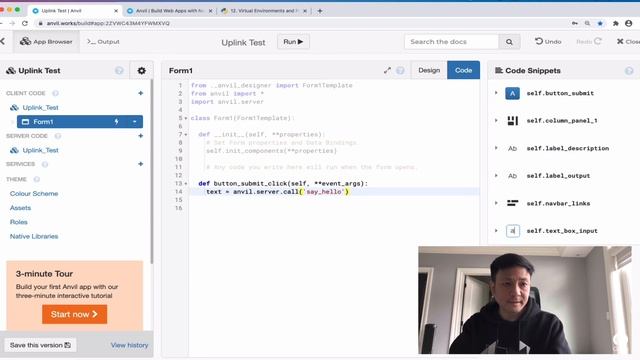The height and width of the screenshot is (360, 640).
Task: Bookmark this page with the star icon
Action: pos(600,23)
